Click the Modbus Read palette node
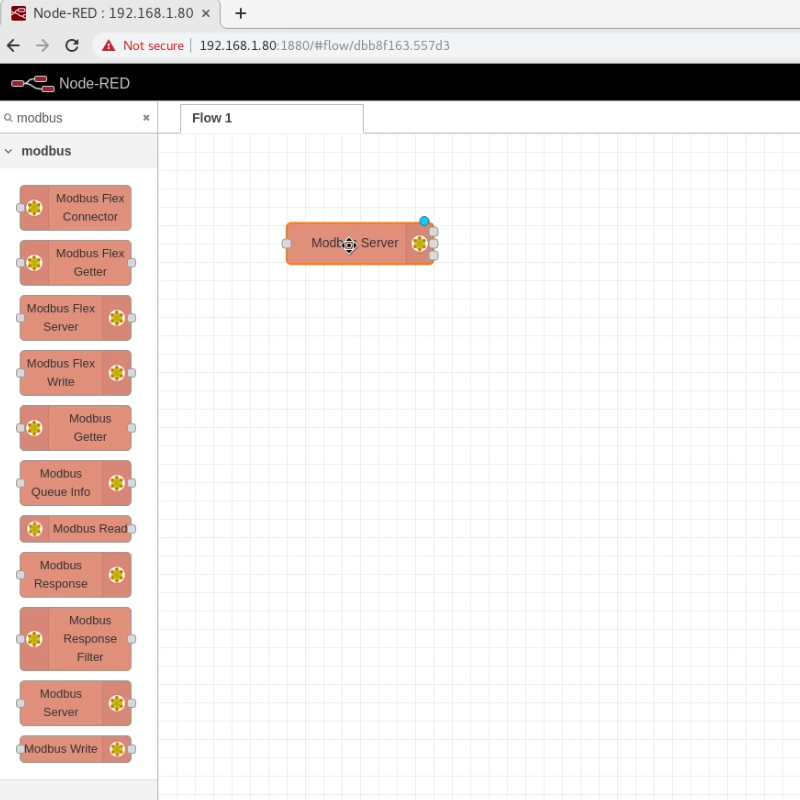800x800 pixels. coord(76,529)
